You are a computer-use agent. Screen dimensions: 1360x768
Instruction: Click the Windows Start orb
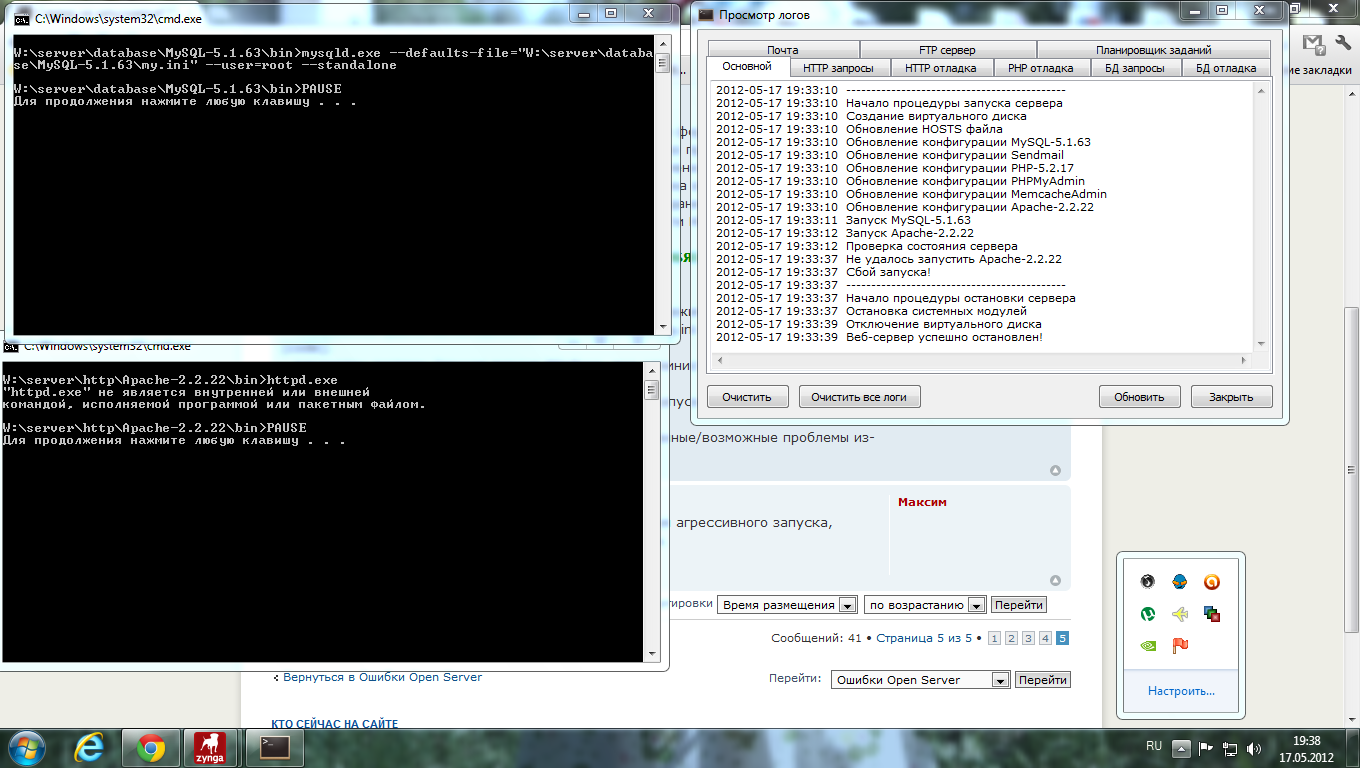tap(27, 747)
